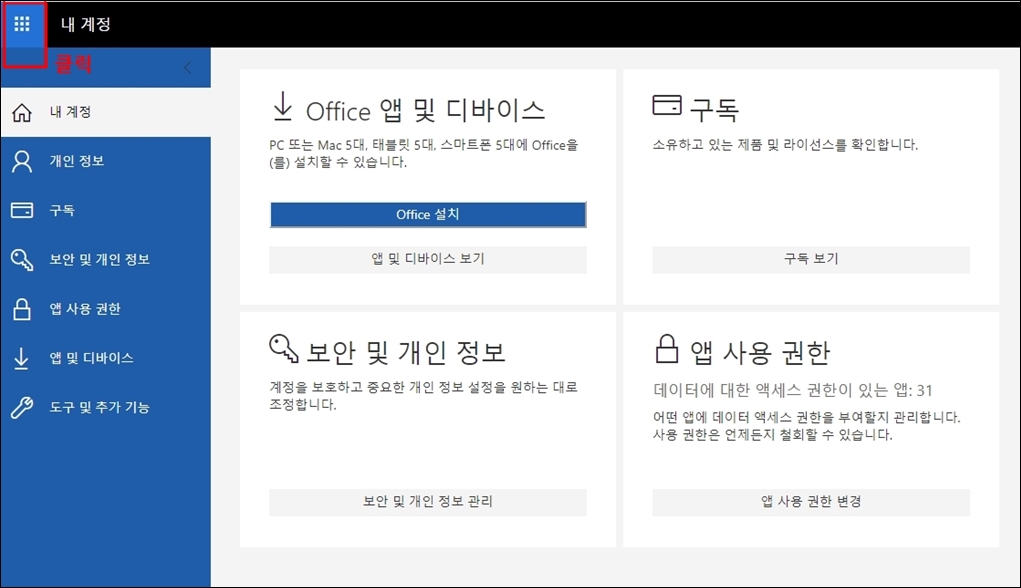
Task: Click the card icon in 구독 card heading
Action: click(667, 105)
